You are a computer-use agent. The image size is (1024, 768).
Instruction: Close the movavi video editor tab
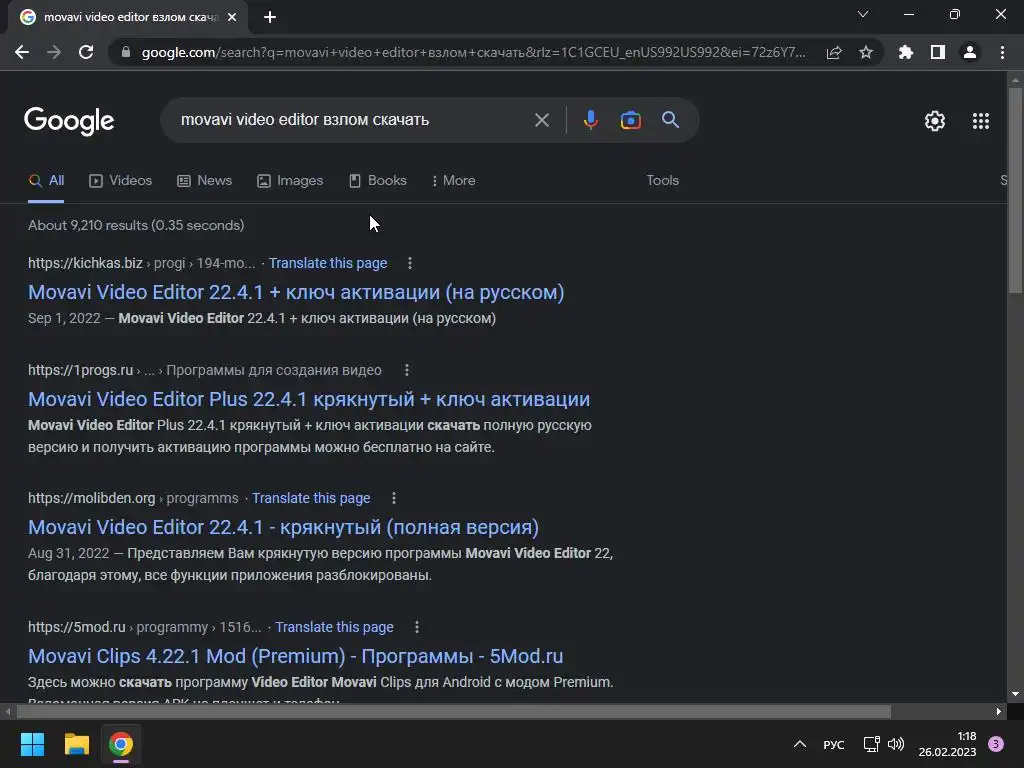coord(232,17)
